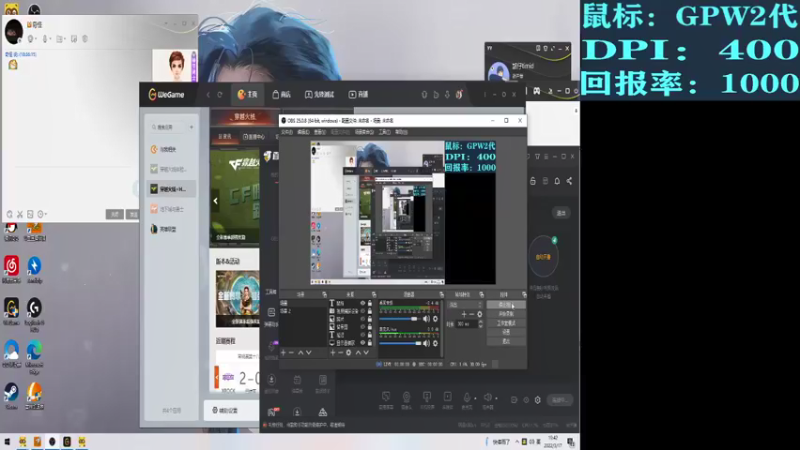The image size is (800, 450).
Task: Move scene up in OBS Scenes panel
Action: [301, 353]
